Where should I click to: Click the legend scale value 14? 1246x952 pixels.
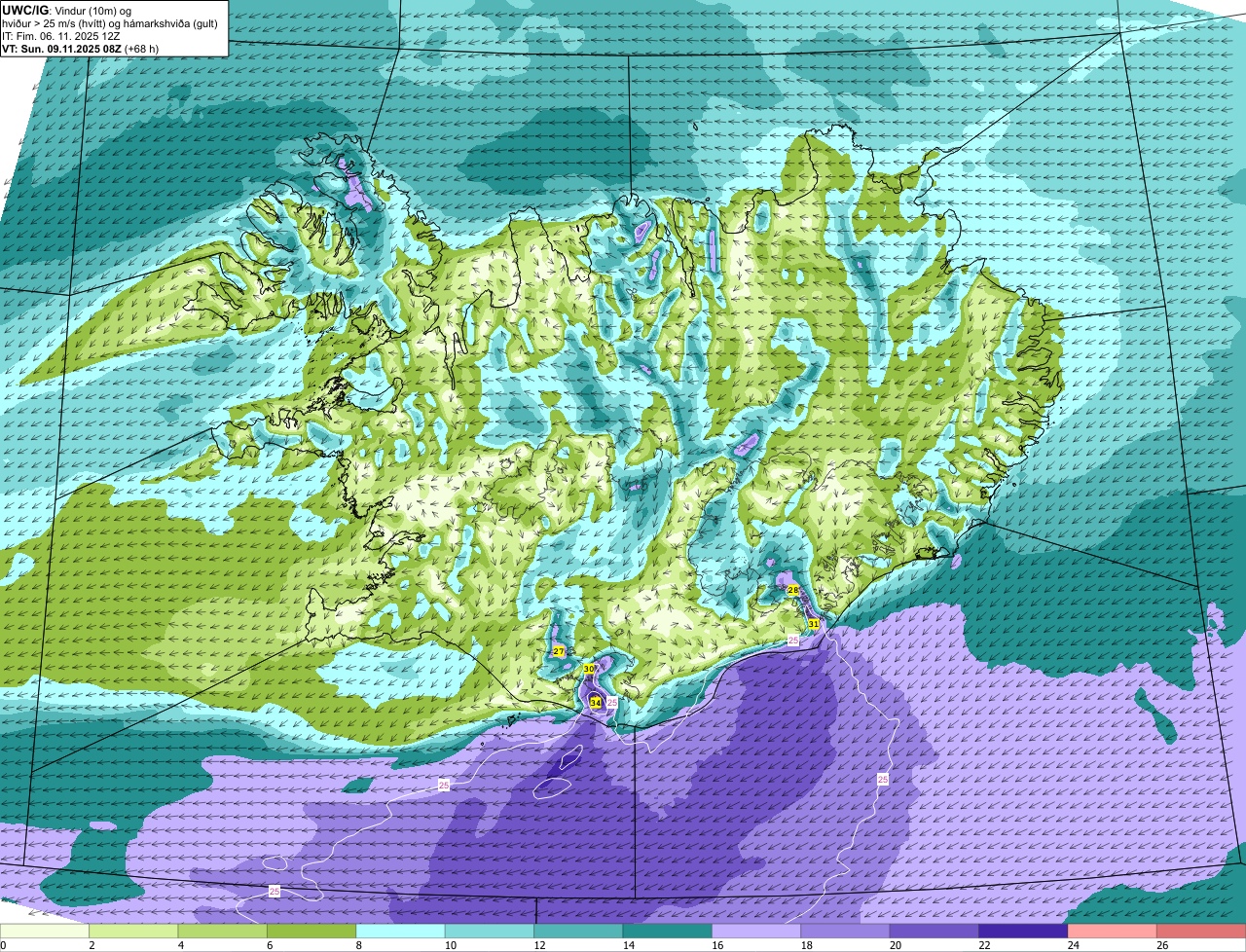coord(629,945)
